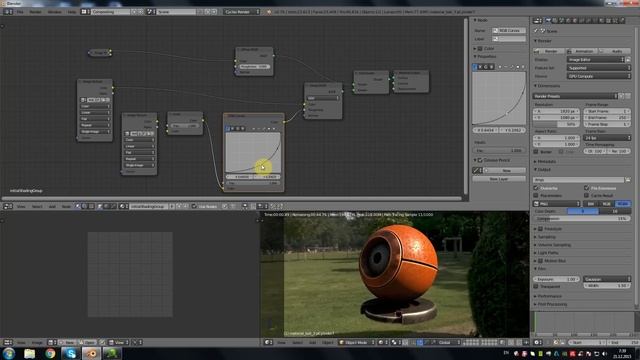Click the Node Name field RGB Curves
640x360 pixels.
[x=509, y=31]
